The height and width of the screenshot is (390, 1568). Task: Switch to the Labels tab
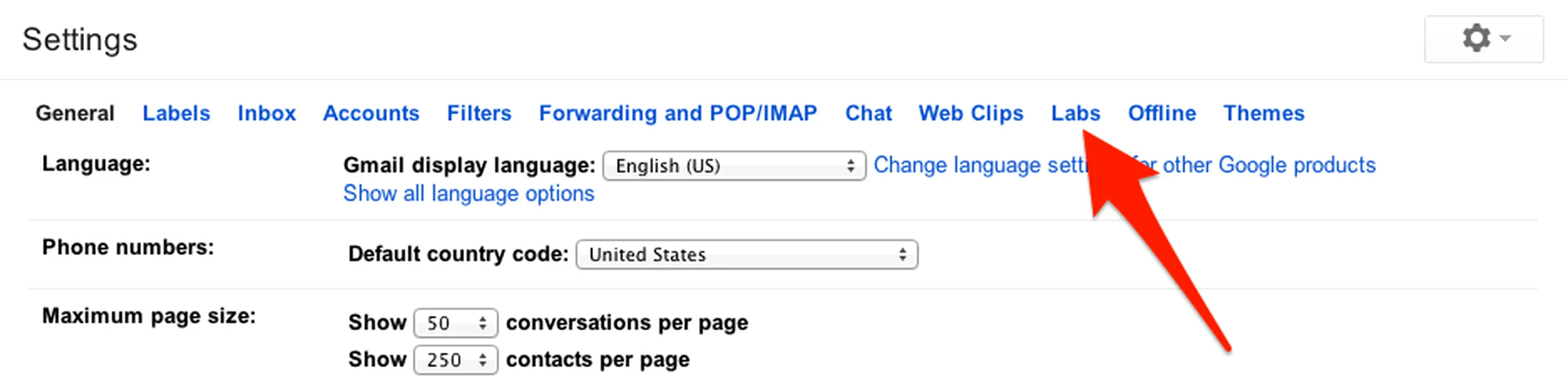click(176, 113)
